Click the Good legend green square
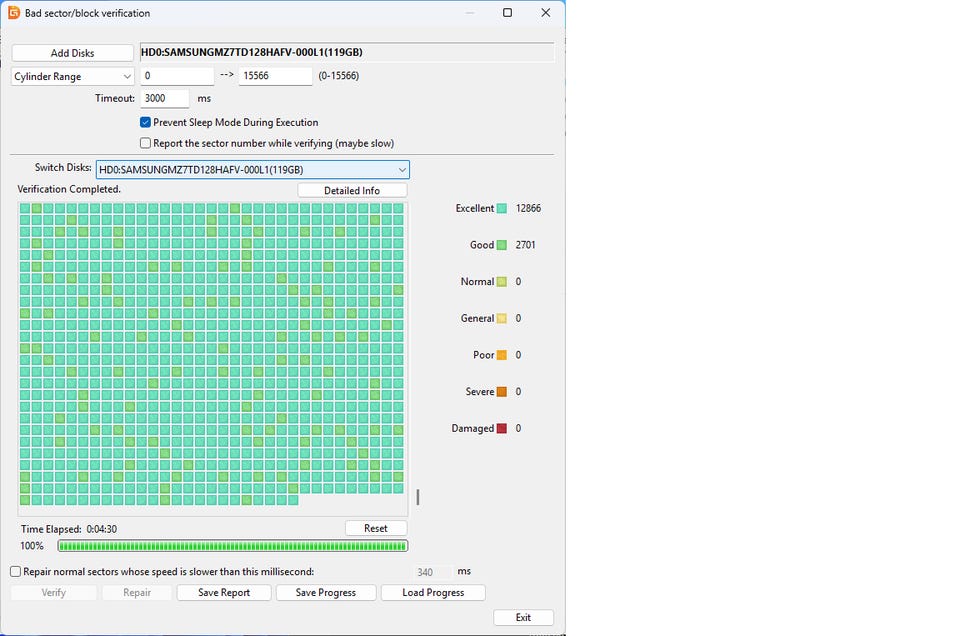 (x=502, y=245)
